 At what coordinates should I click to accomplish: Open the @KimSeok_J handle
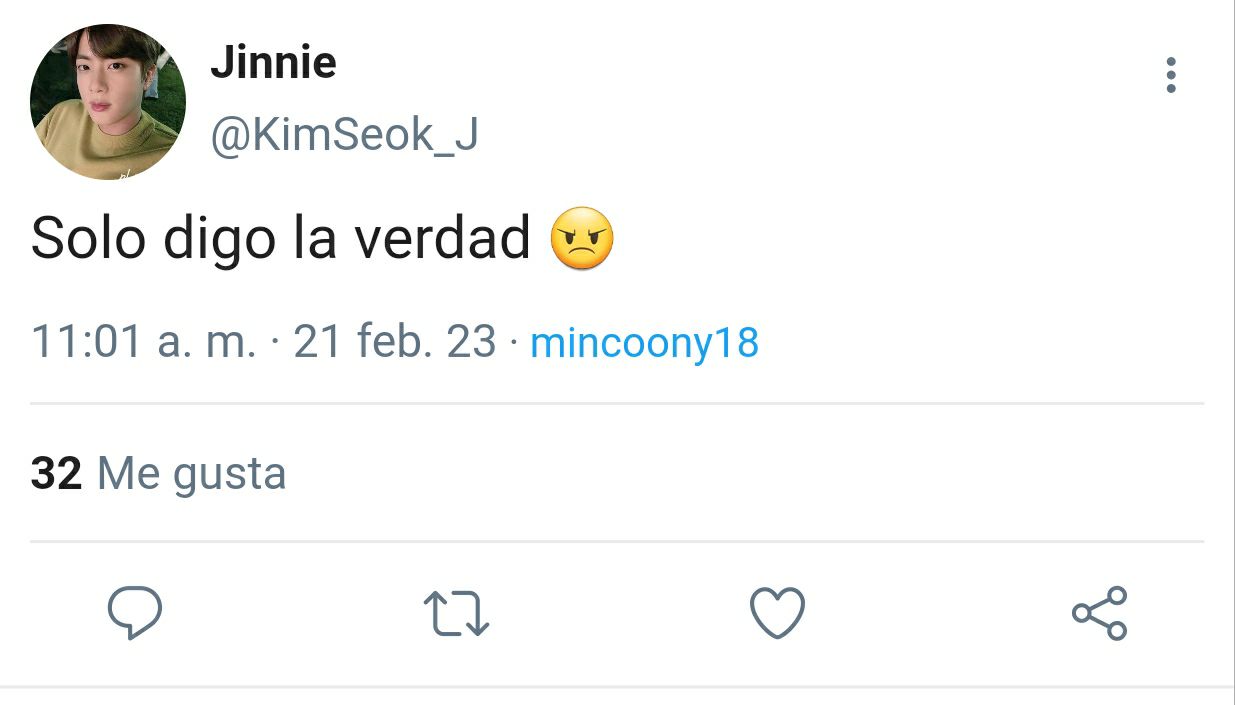344,135
